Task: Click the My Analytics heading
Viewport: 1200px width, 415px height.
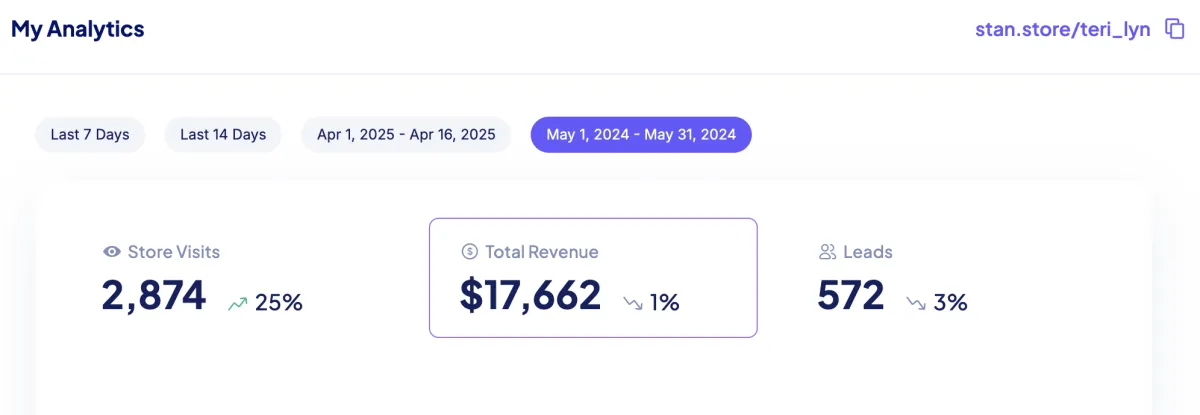Action: coord(78,30)
